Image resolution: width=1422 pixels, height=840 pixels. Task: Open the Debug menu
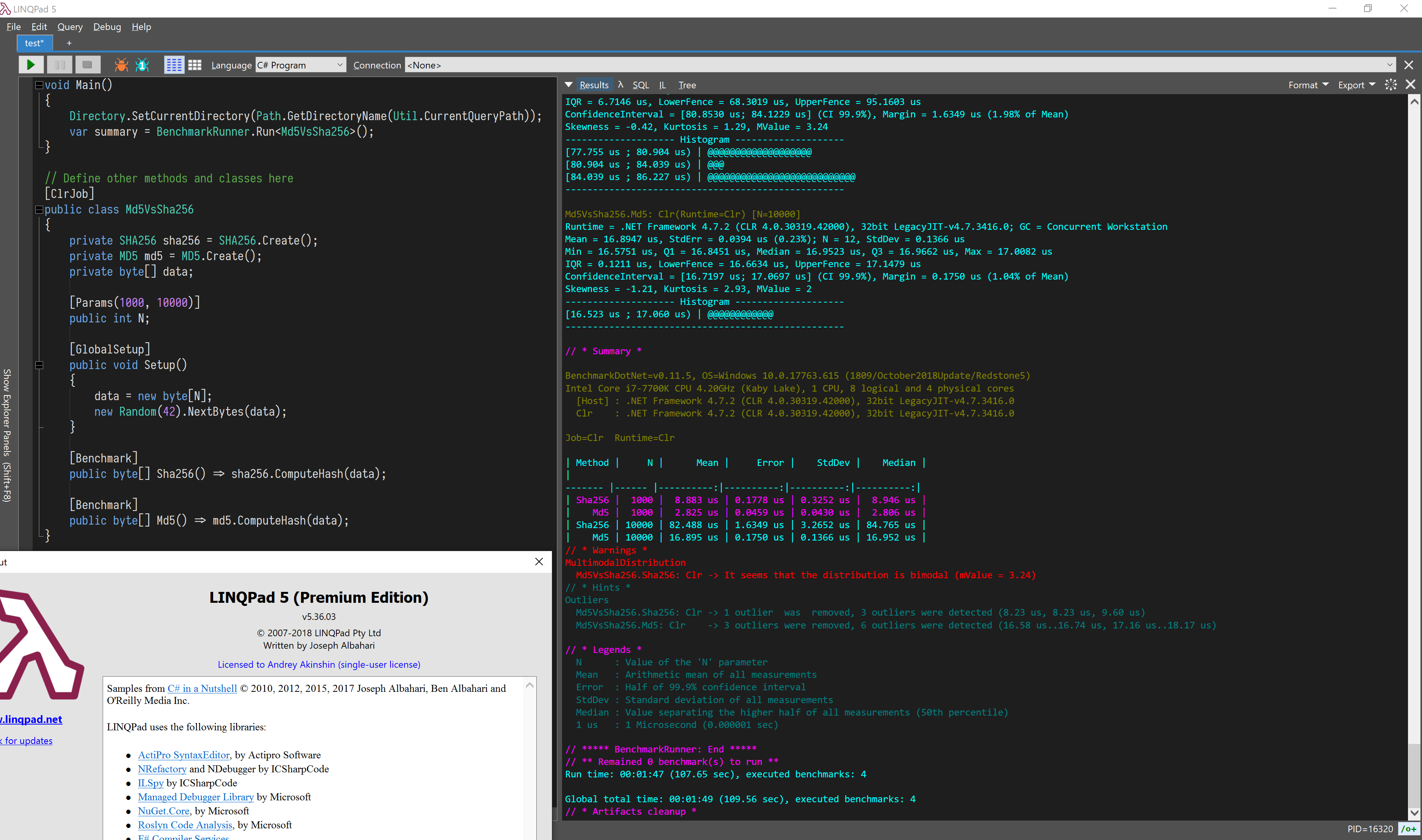pyautogui.click(x=107, y=26)
